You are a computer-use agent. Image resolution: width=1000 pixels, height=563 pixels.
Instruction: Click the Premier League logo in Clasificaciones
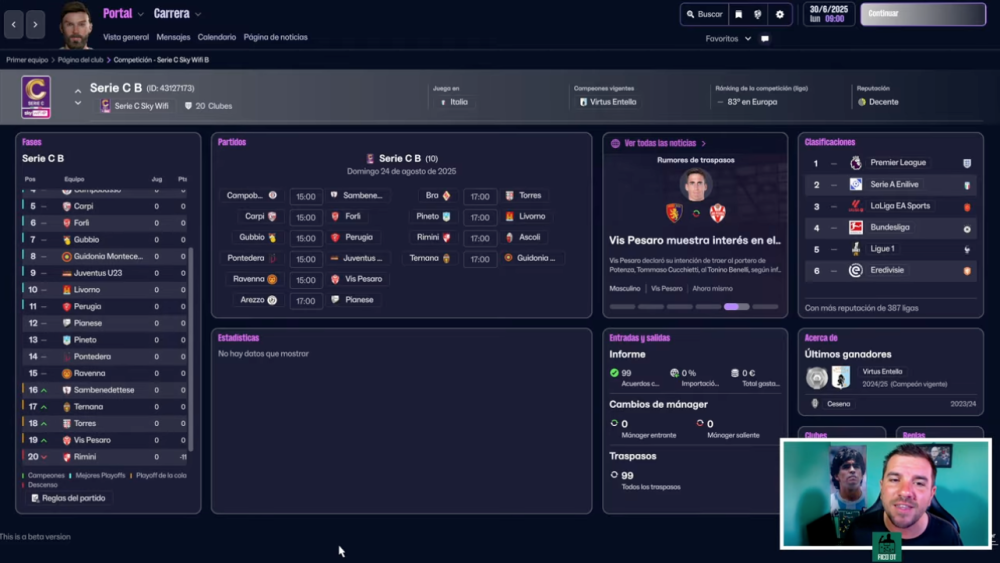tap(855, 163)
